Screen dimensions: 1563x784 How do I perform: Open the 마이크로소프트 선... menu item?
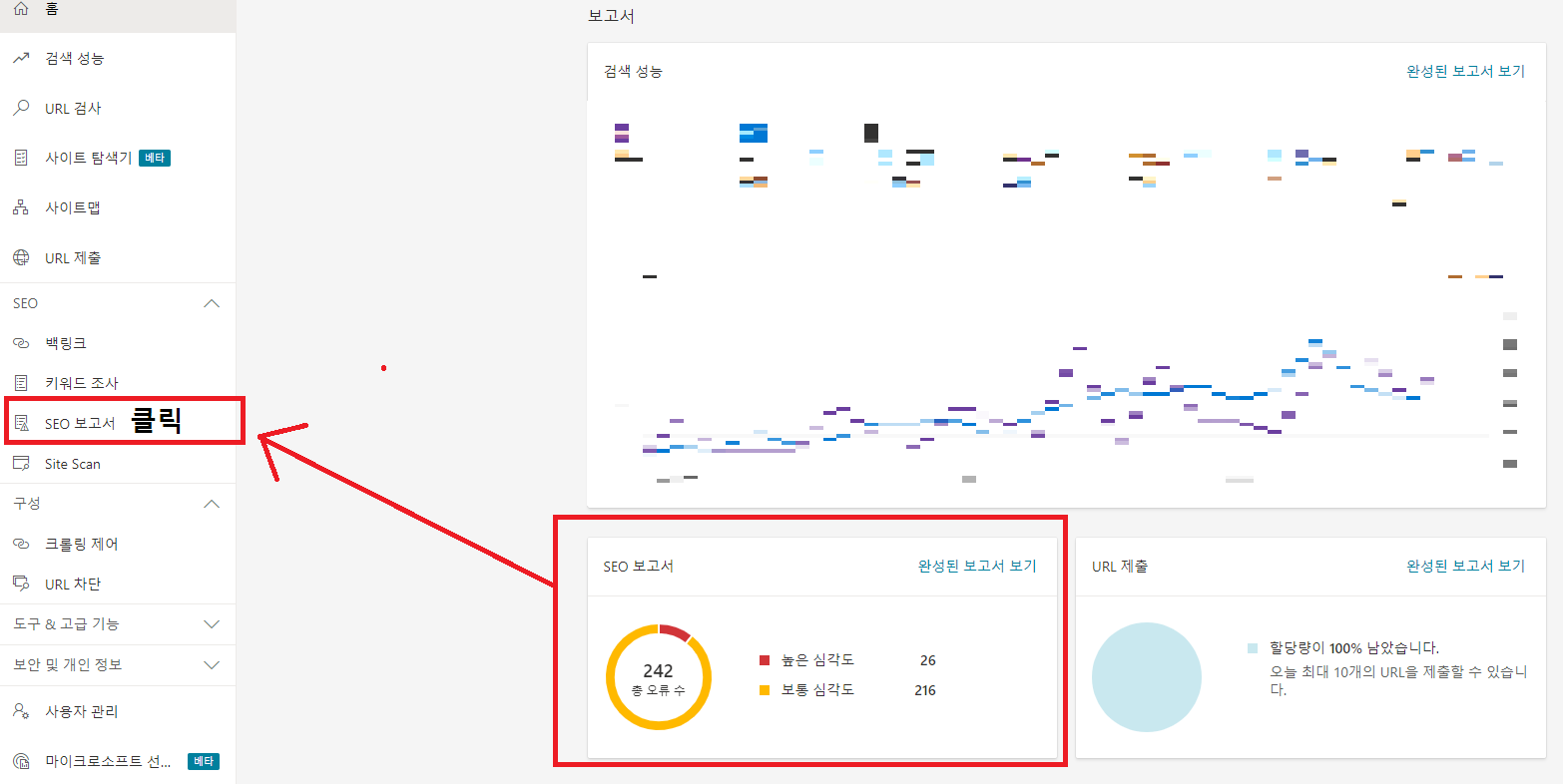(x=118, y=761)
